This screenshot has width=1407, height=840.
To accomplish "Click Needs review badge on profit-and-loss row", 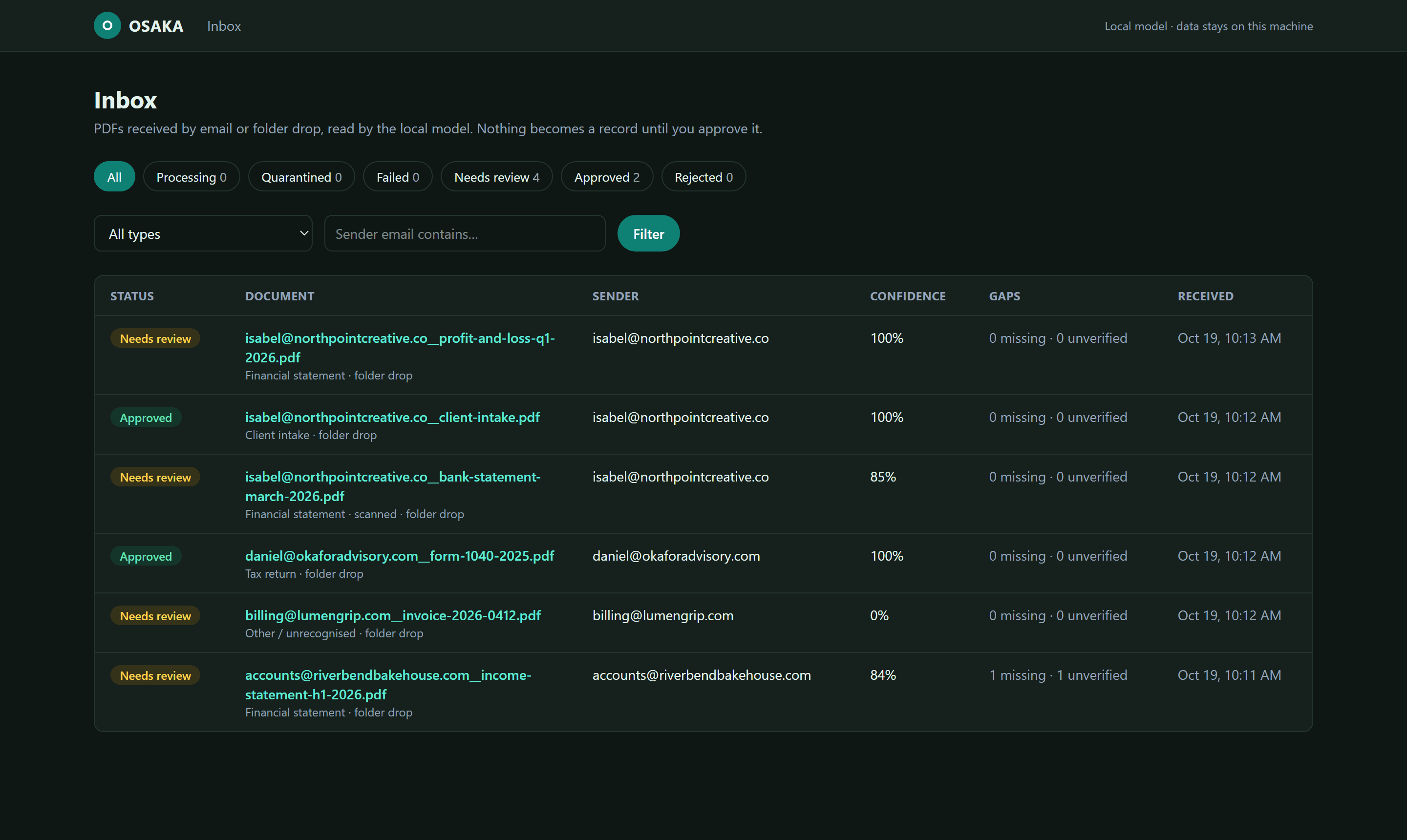I will 155,338.
